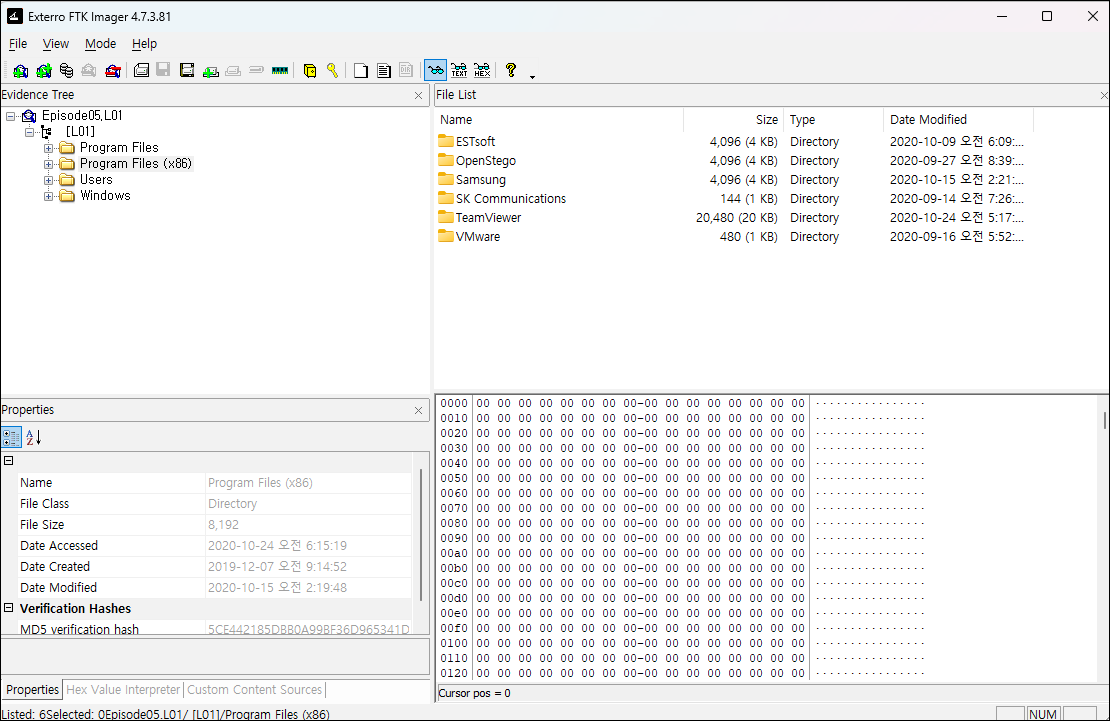Image resolution: width=1110 pixels, height=721 pixels.
Task: Click the Capture Memory chip icon
Action: (x=280, y=70)
